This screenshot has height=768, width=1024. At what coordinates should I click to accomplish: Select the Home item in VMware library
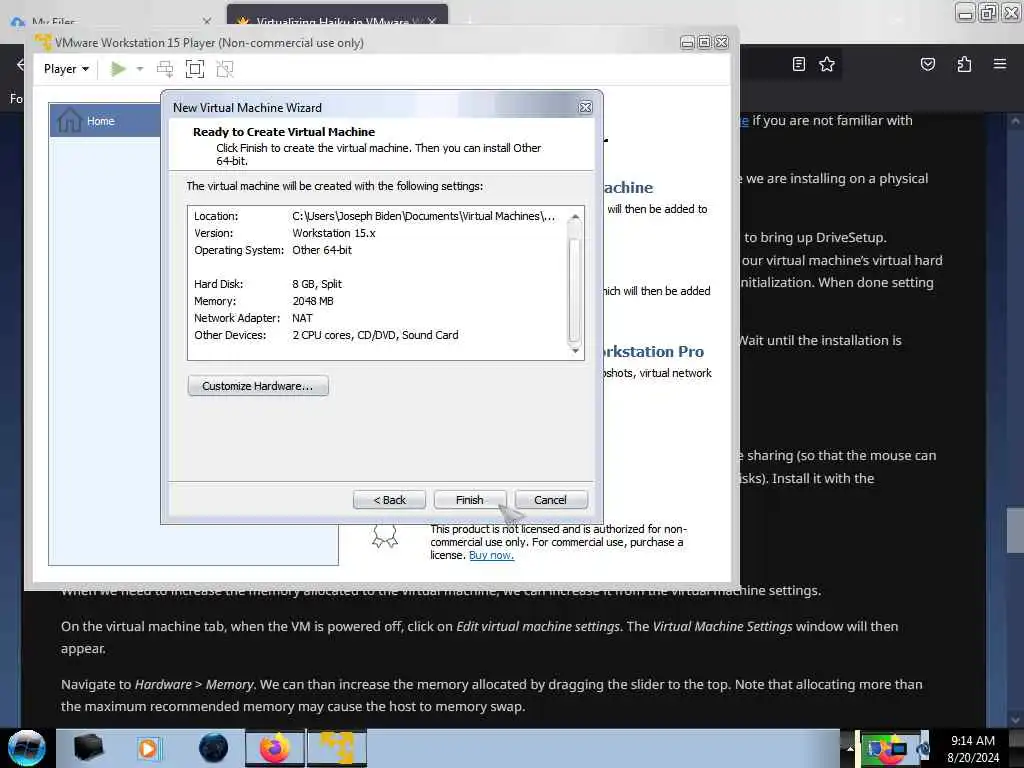click(105, 121)
